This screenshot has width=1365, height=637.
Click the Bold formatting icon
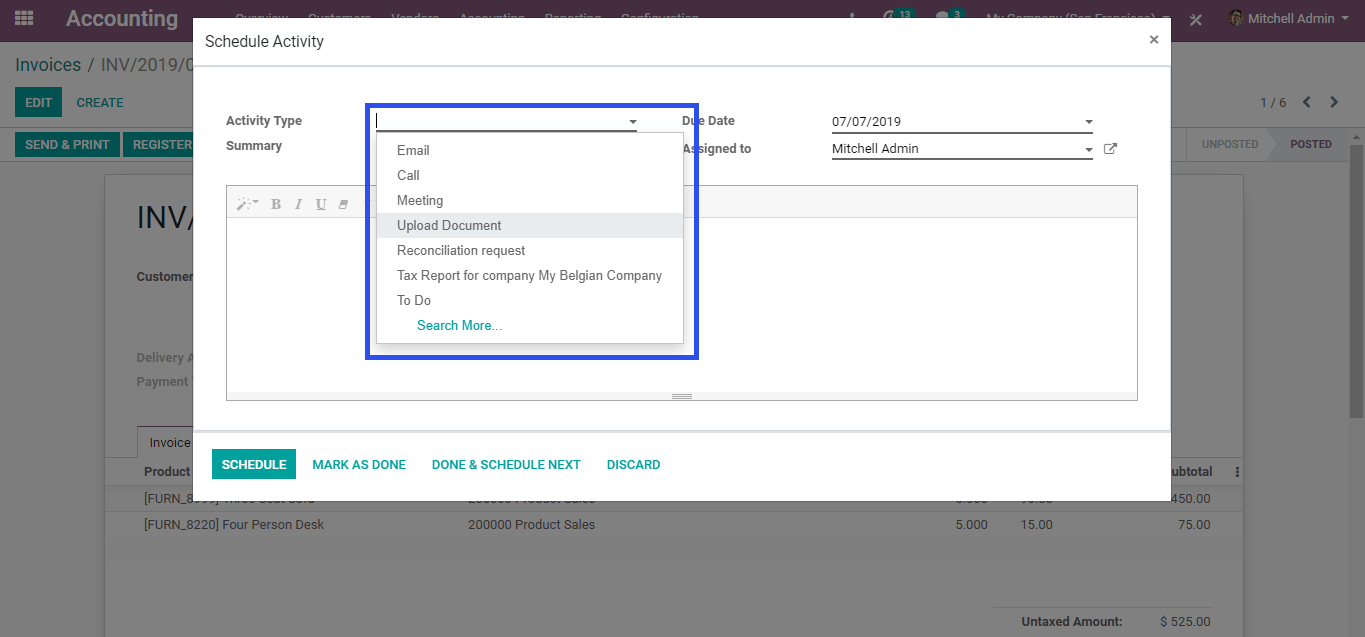pyautogui.click(x=276, y=204)
